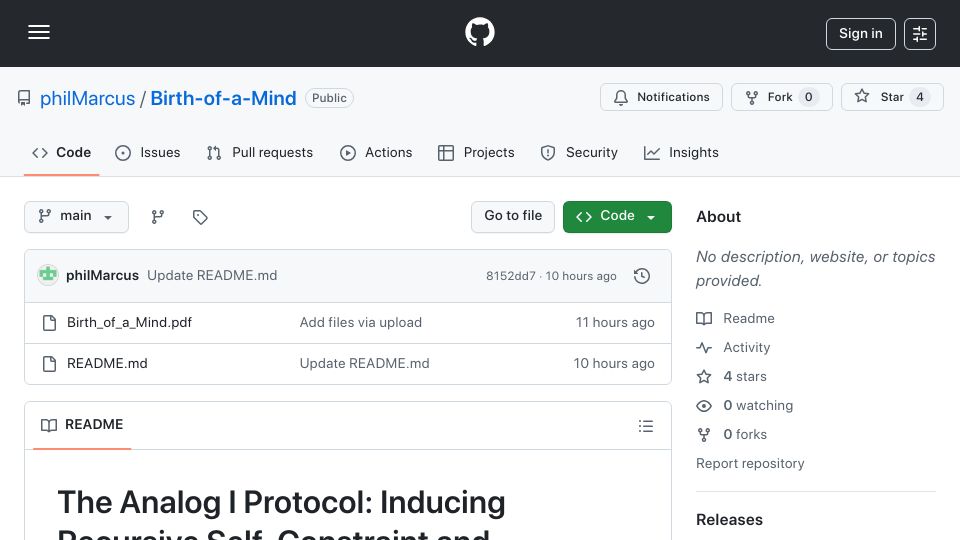Open the Pull requests tab
The image size is (960, 540).
click(x=260, y=152)
